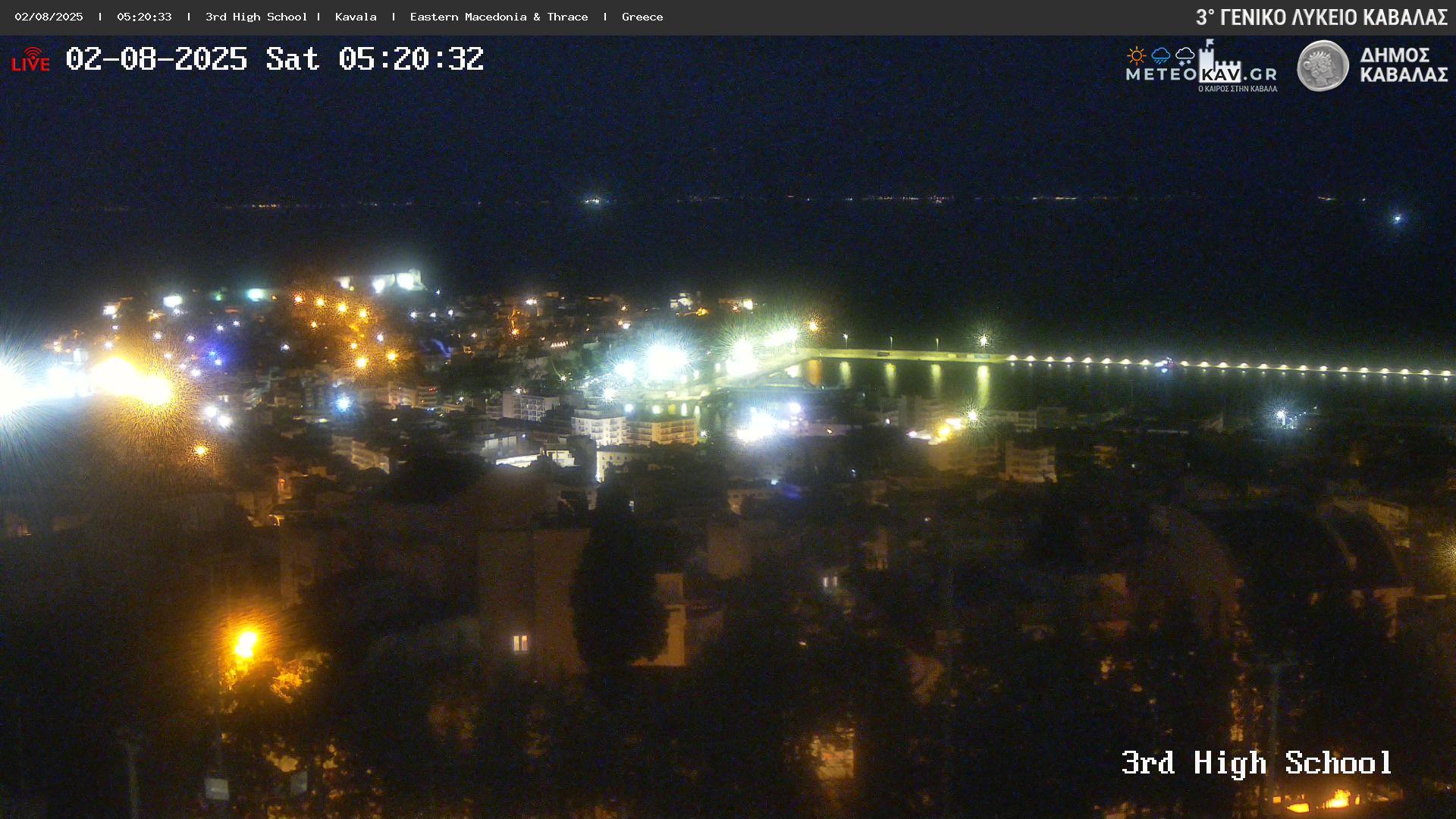Click the '3rd High School' top bar label
1456x819 pixels.
click(256, 17)
